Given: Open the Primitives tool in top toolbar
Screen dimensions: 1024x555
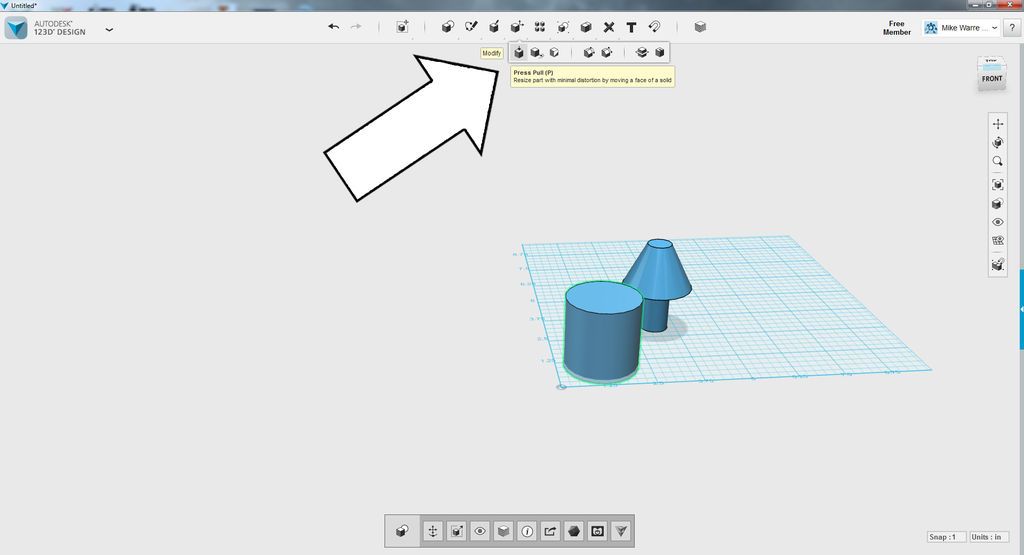Looking at the screenshot, I should click(447, 27).
